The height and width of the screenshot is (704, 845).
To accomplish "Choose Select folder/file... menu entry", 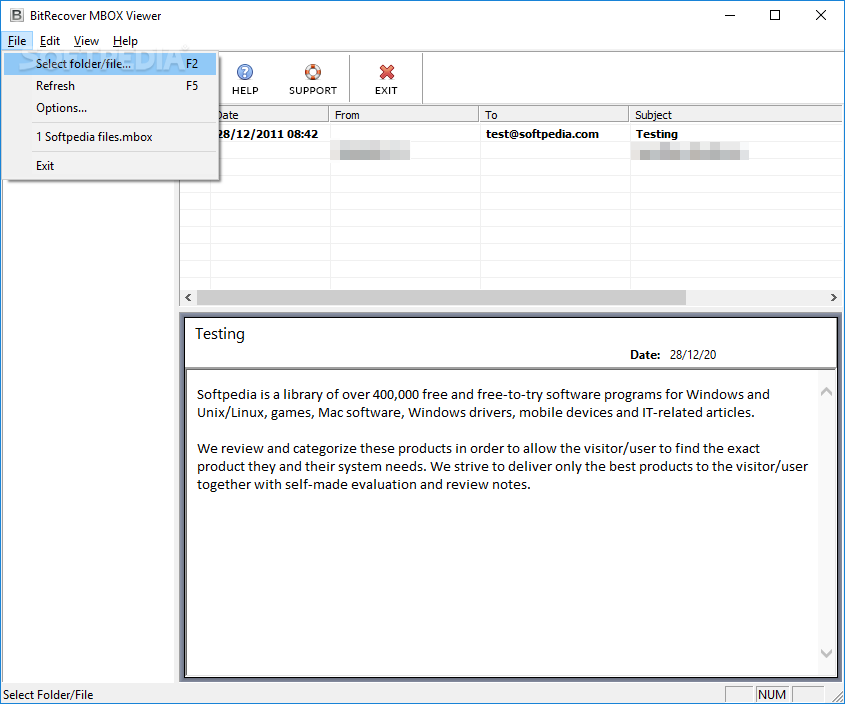I will [x=110, y=64].
